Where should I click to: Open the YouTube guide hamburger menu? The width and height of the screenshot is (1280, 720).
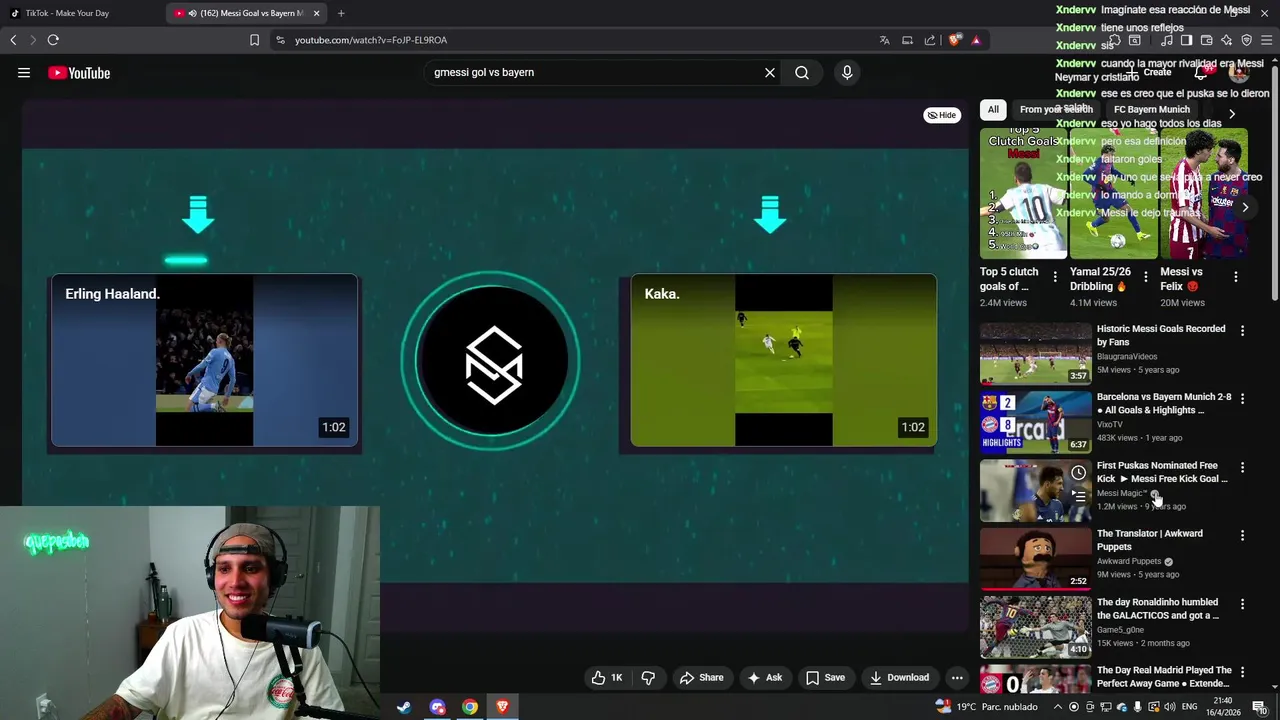[24, 73]
